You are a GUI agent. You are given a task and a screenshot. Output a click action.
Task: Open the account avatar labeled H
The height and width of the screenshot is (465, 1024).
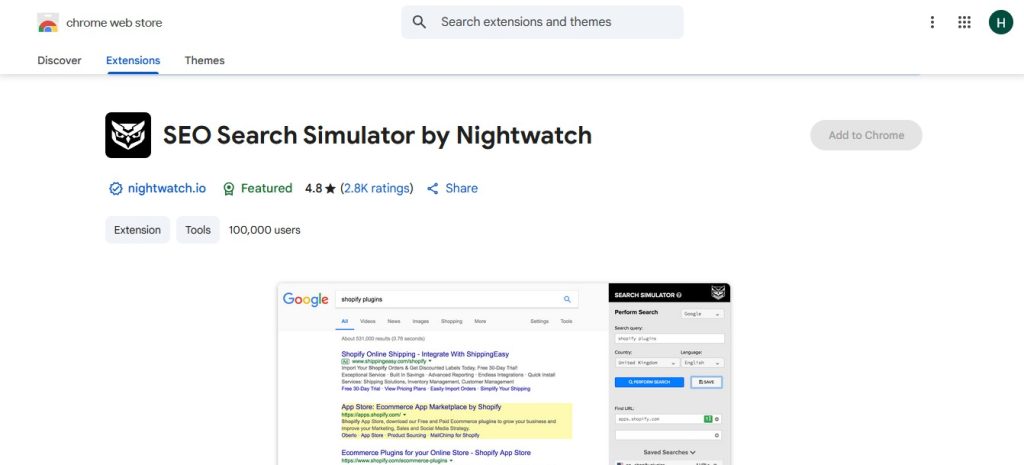click(1000, 22)
